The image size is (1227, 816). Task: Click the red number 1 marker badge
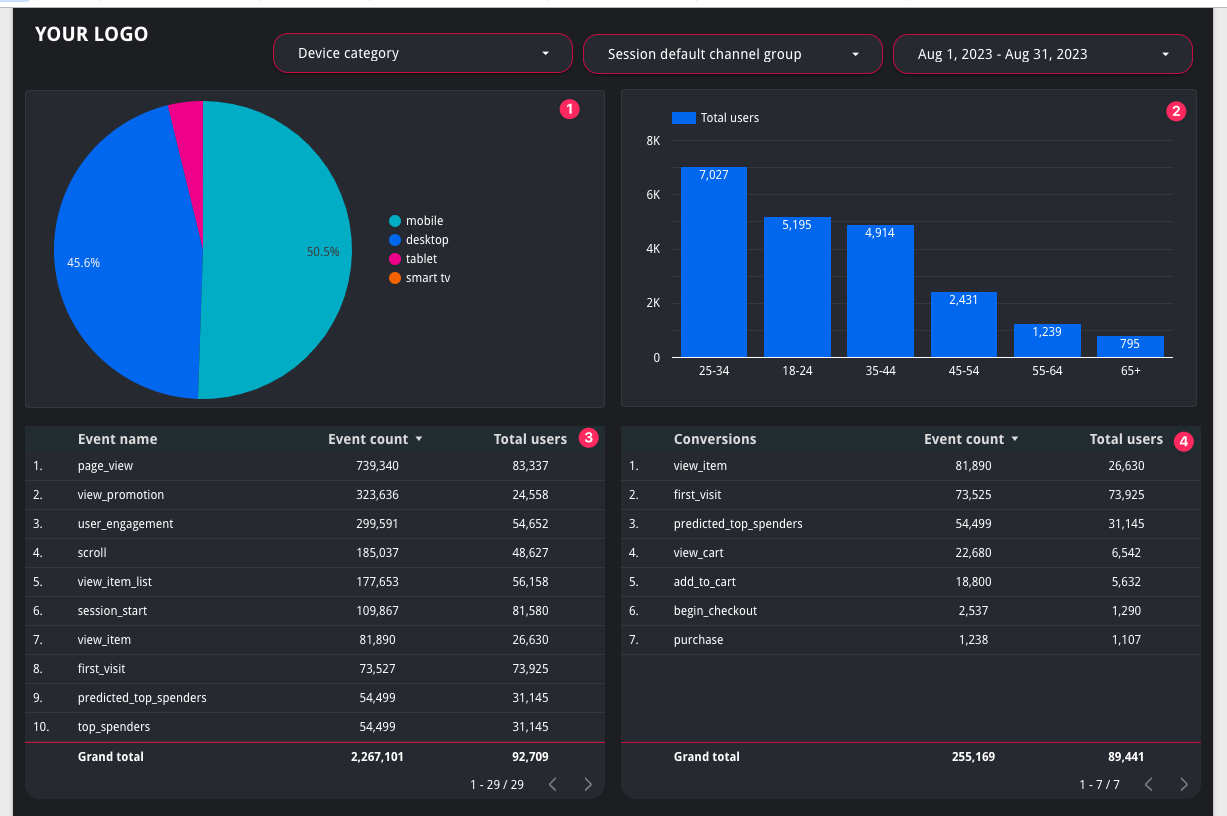click(570, 110)
